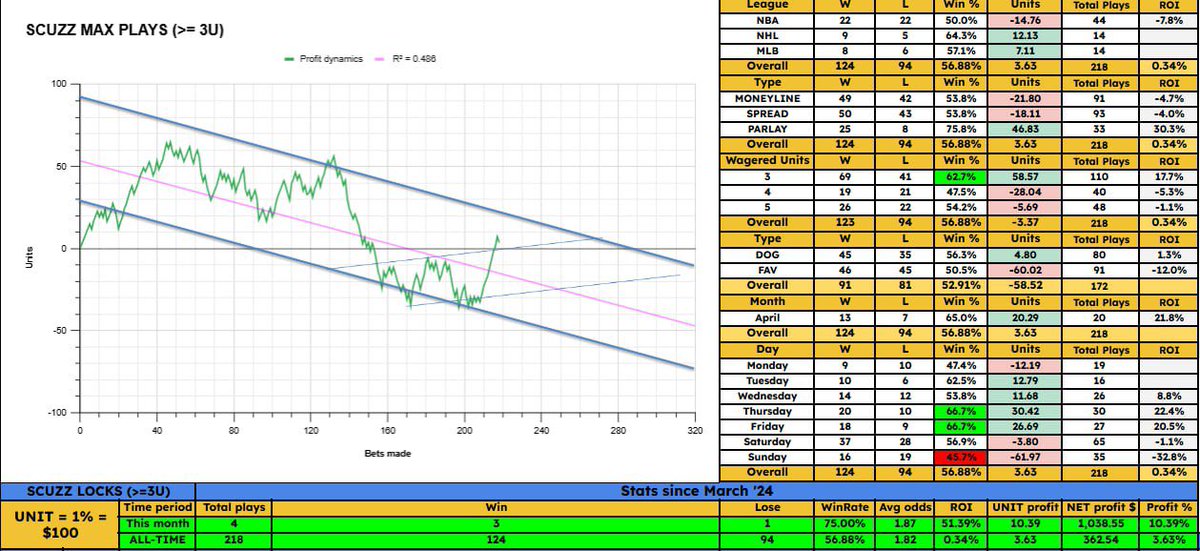Select the Saturday row label
Image resolution: width=1200 pixels, height=551 pixels.
pos(768,443)
